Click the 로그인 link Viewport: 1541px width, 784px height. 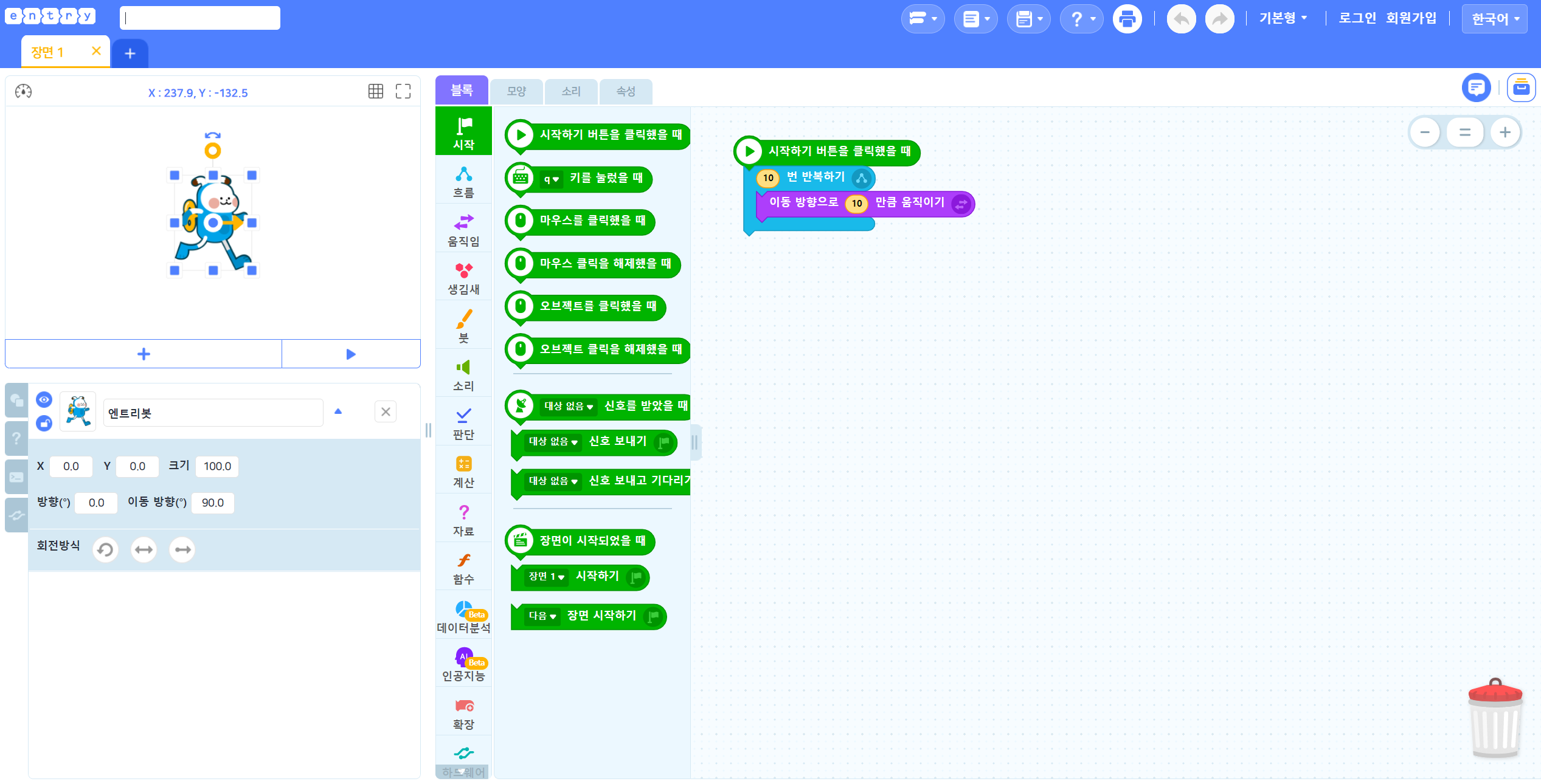[1357, 18]
